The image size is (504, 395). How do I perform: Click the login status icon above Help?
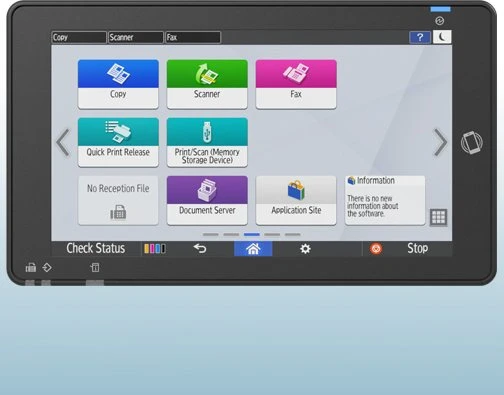tap(440, 21)
